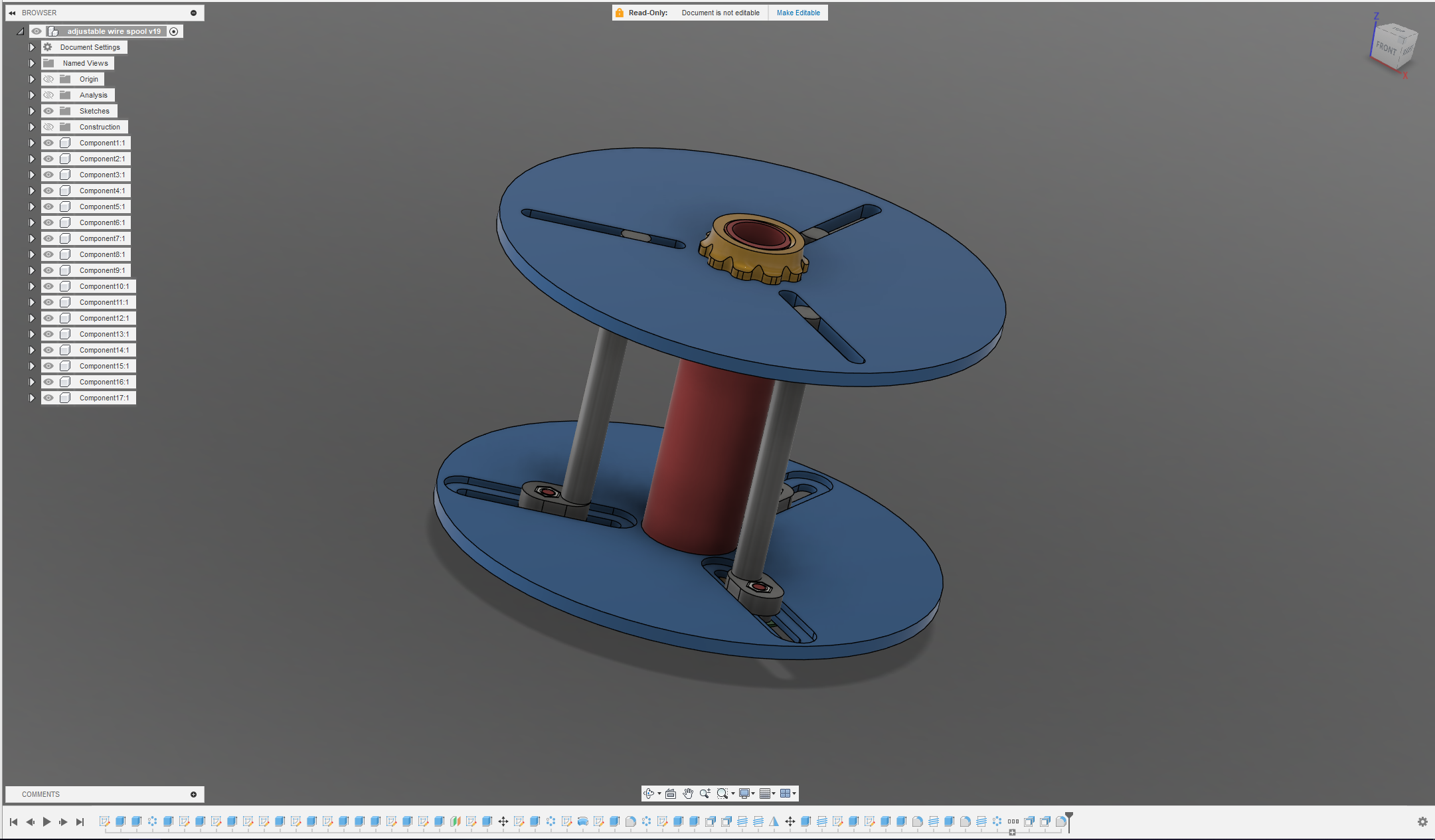
Task: Open the Comments panel
Action: click(41, 794)
